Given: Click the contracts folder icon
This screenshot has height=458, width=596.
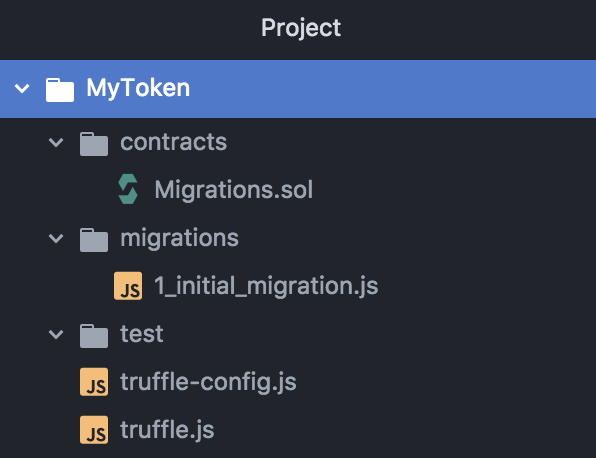Looking at the screenshot, I should coord(94,144).
